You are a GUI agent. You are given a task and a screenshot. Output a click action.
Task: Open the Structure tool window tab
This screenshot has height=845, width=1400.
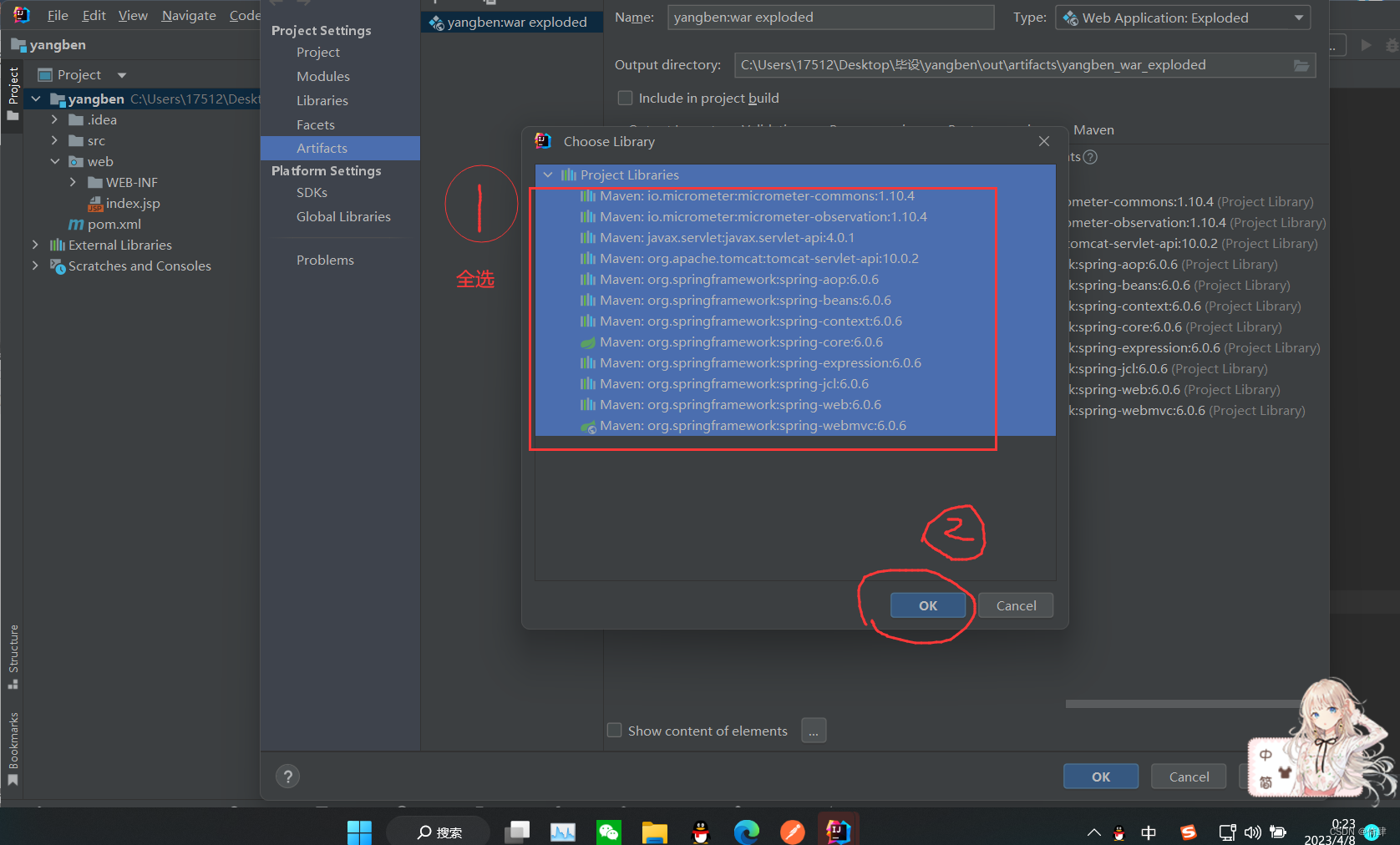13,656
